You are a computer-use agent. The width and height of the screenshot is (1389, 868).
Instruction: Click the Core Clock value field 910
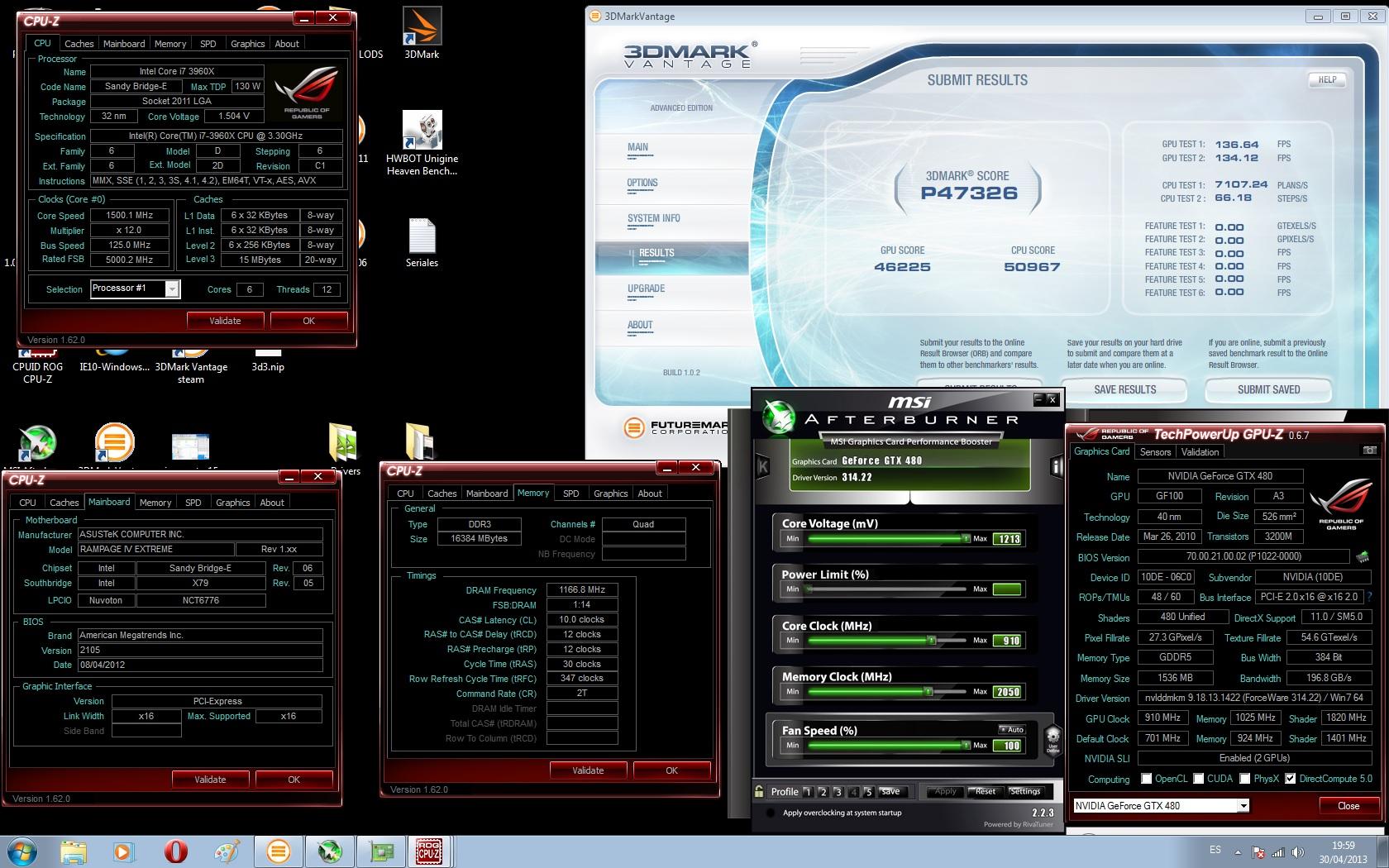coord(1007,641)
